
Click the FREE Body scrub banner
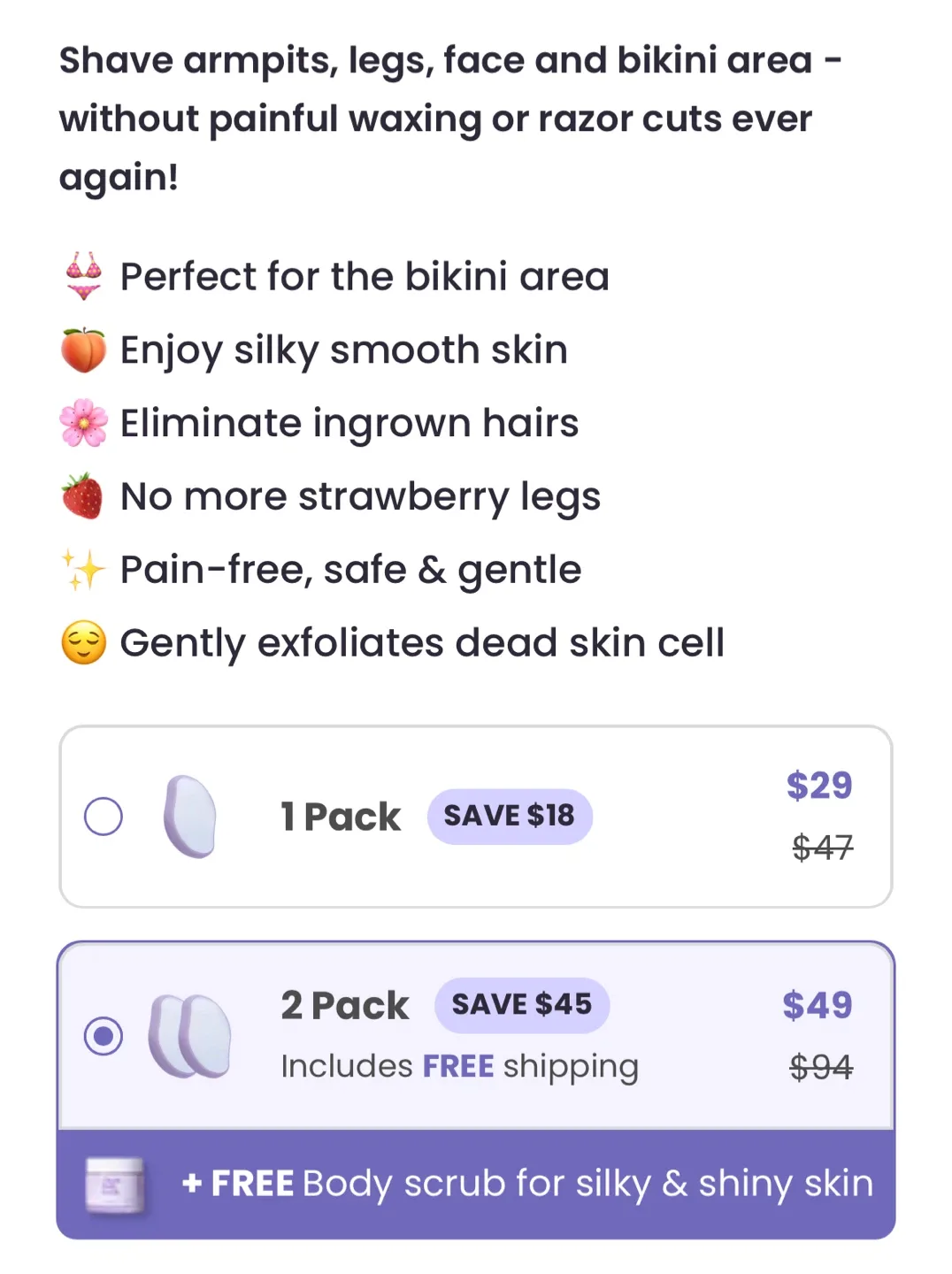pos(527,1184)
